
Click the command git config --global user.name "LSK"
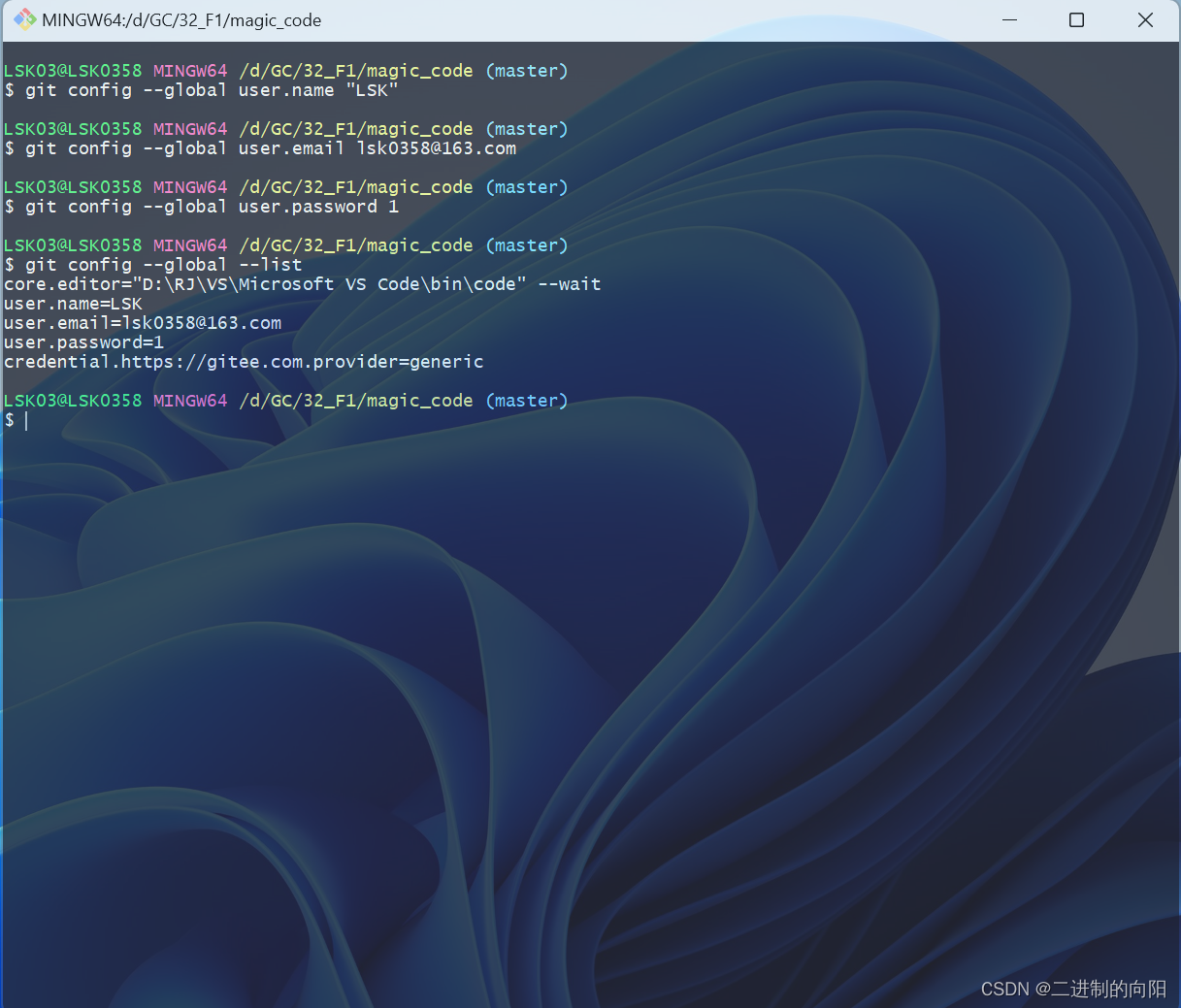pos(212,90)
